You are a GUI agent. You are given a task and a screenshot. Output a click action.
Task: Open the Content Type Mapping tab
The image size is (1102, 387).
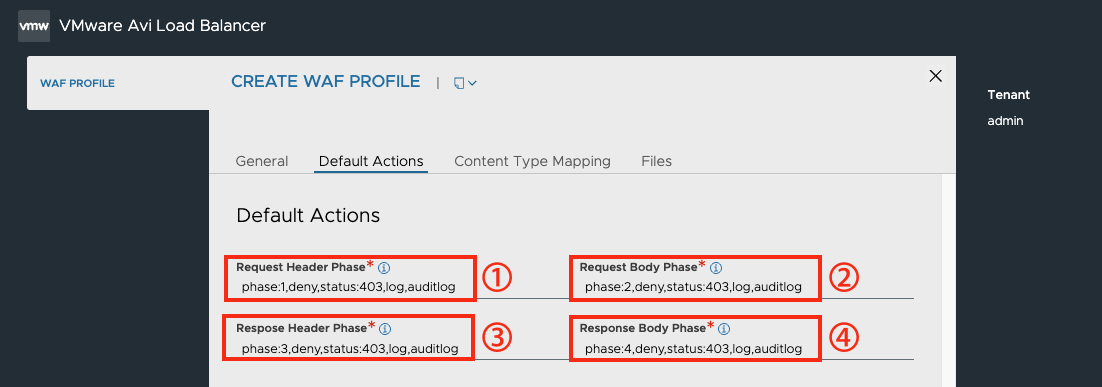pos(532,161)
